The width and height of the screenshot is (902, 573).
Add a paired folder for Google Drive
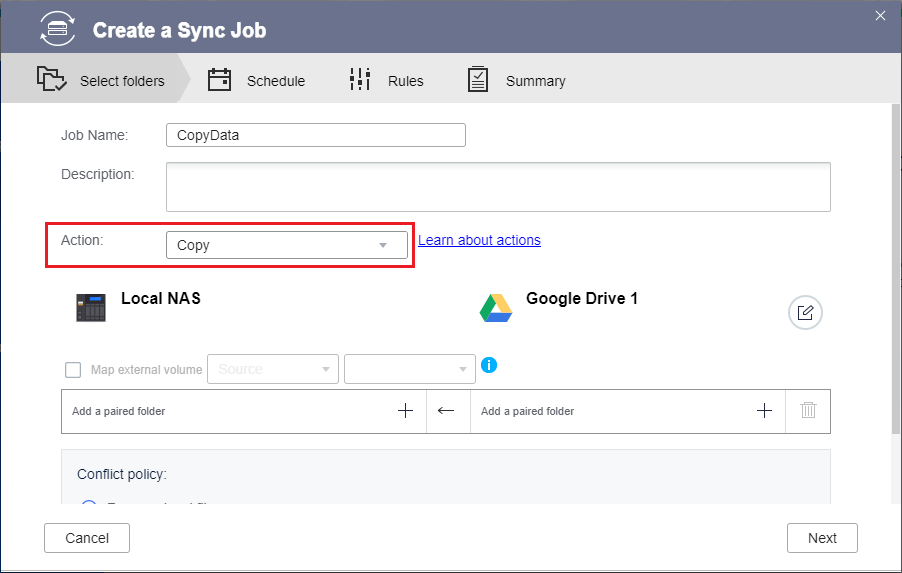764,411
